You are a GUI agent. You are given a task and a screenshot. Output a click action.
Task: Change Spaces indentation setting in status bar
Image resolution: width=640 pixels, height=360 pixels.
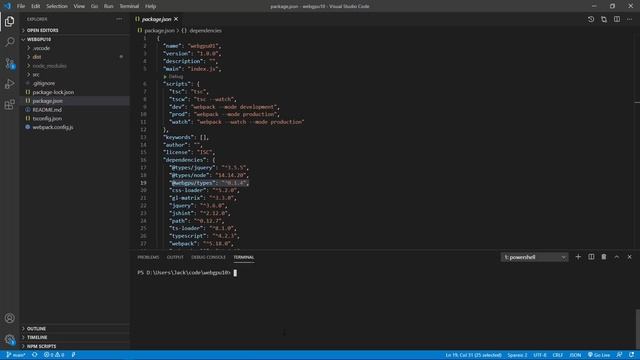coord(517,355)
